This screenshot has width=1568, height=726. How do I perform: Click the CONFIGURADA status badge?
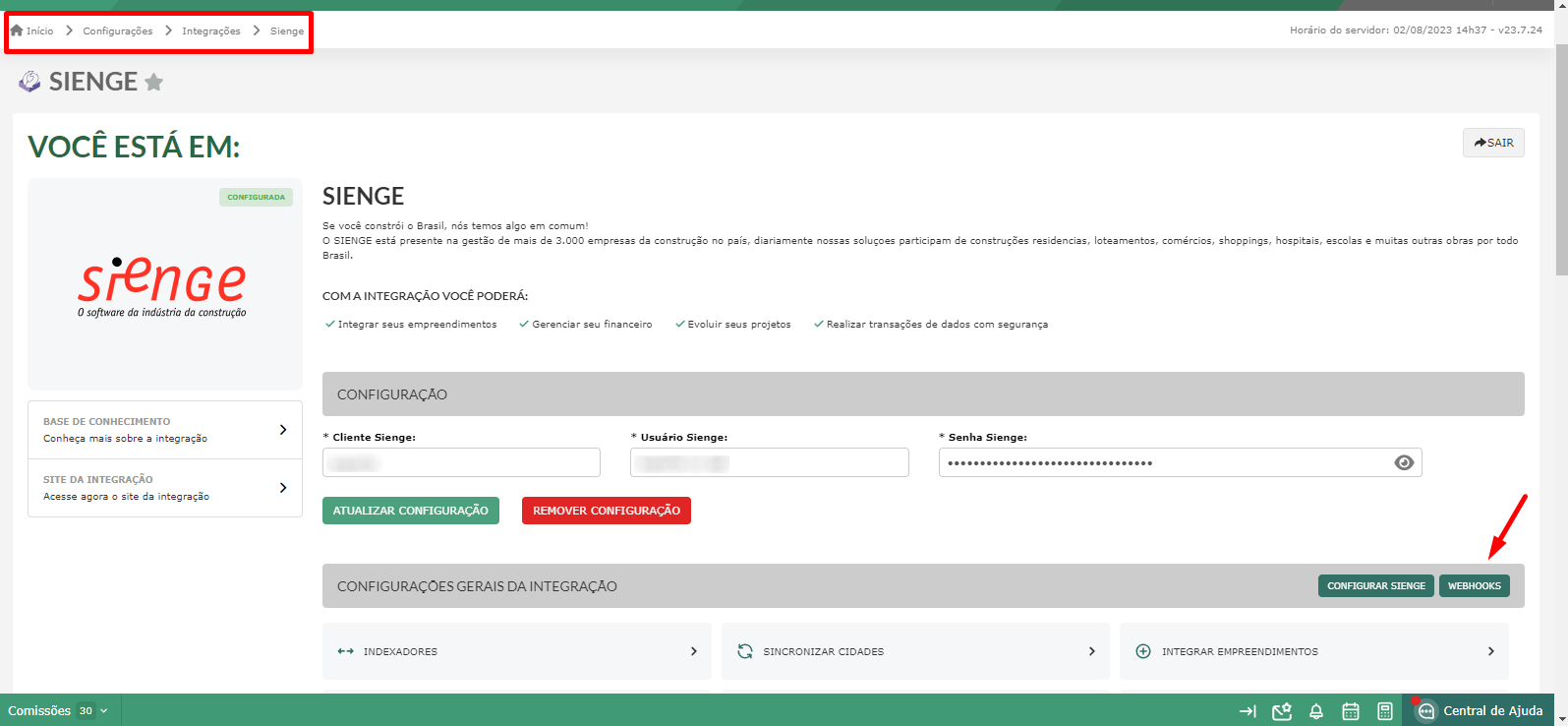pos(256,197)
